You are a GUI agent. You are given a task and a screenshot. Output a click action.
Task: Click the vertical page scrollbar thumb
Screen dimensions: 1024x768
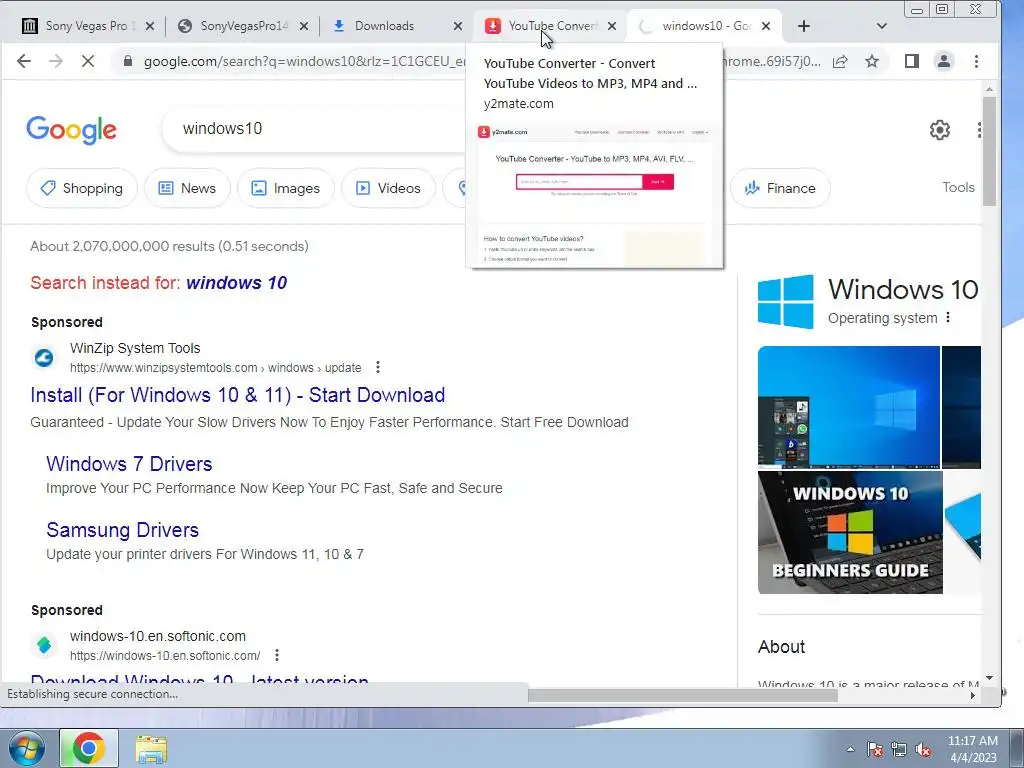pos(989,152)
